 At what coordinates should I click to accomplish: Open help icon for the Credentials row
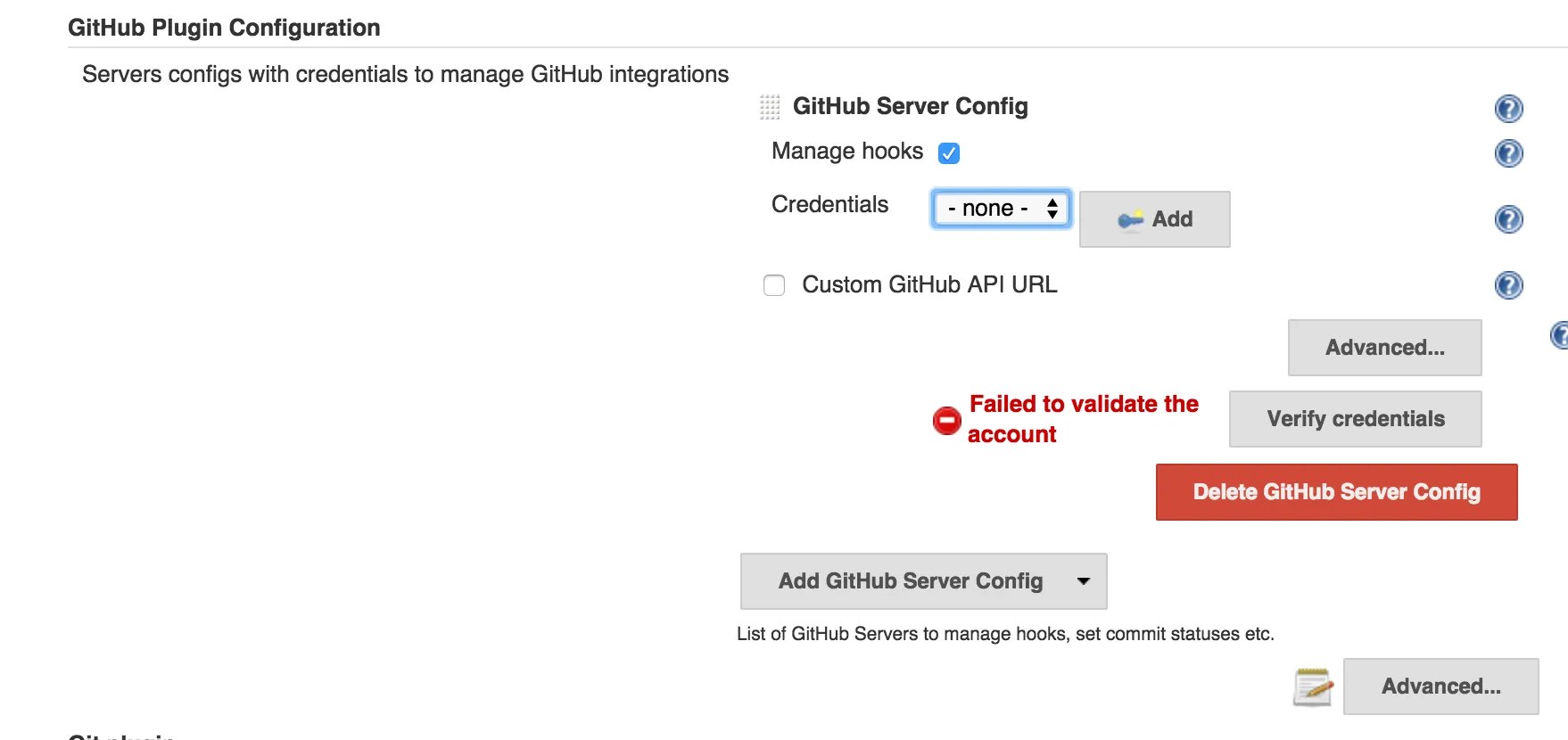pyautogui.click(x=1508, y=219)
